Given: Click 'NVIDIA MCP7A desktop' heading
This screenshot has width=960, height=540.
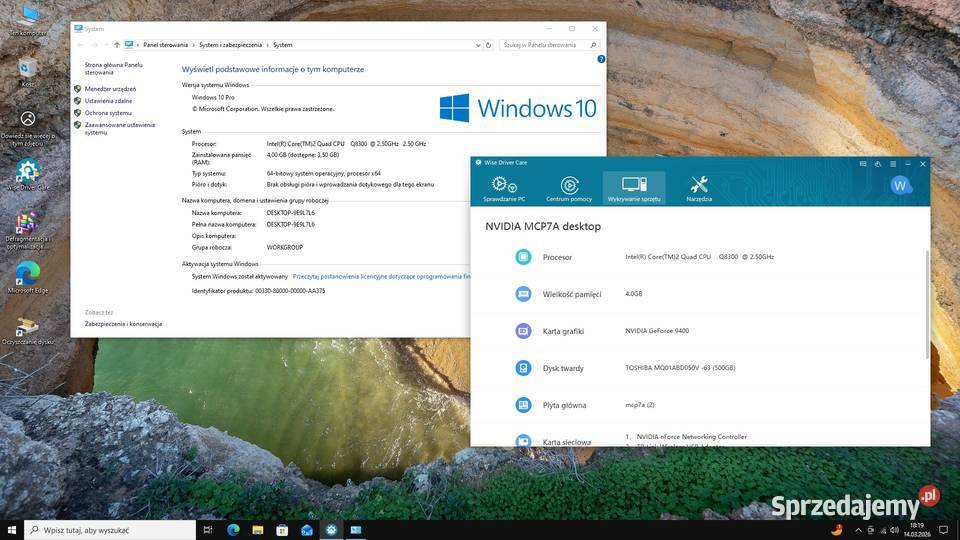Looking at the screenshot, I should pyautogui.click(x=542, y=227).
